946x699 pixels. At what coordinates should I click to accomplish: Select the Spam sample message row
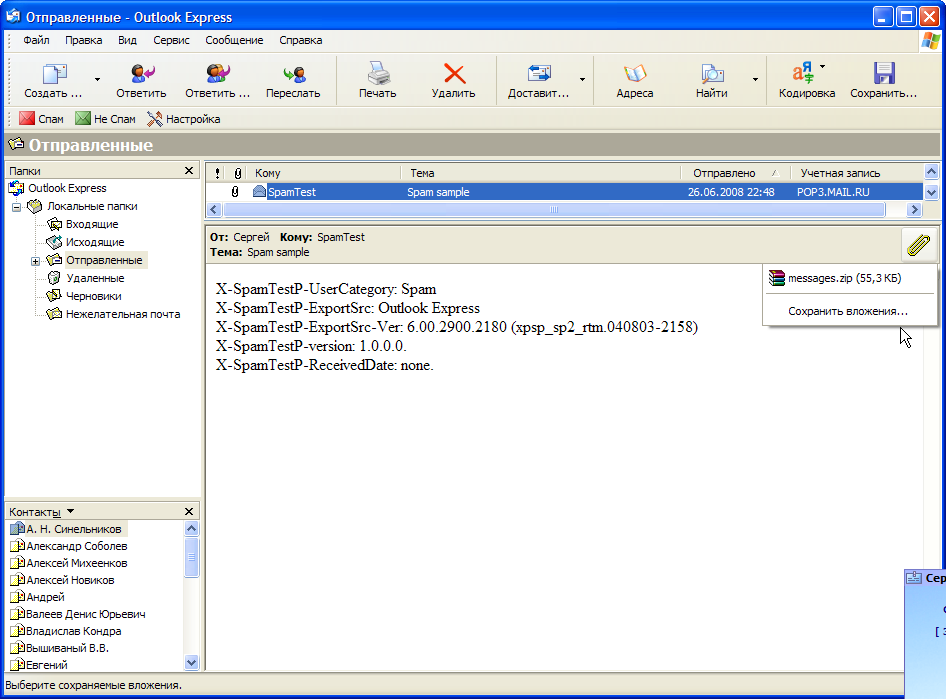pyautogui.click(x=565, y=192)
